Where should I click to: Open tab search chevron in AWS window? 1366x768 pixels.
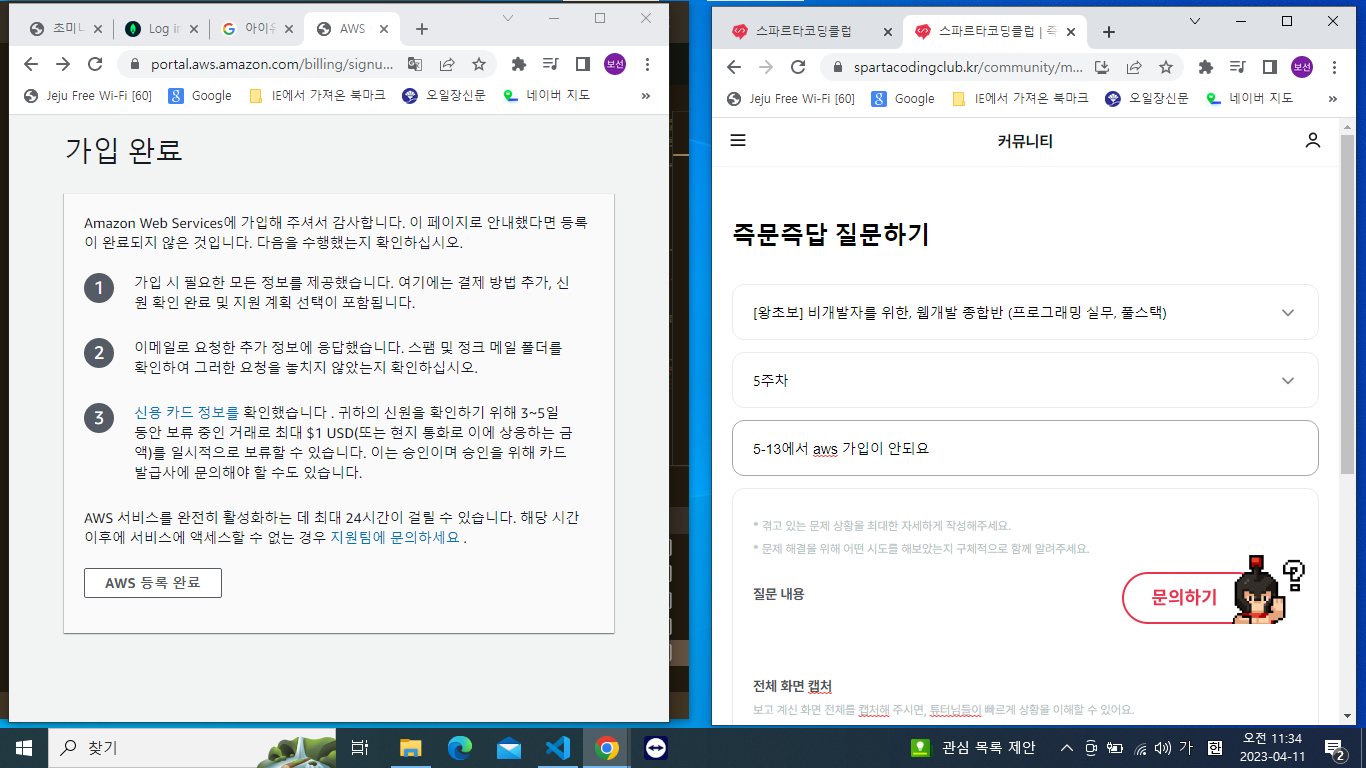point(507,19)
